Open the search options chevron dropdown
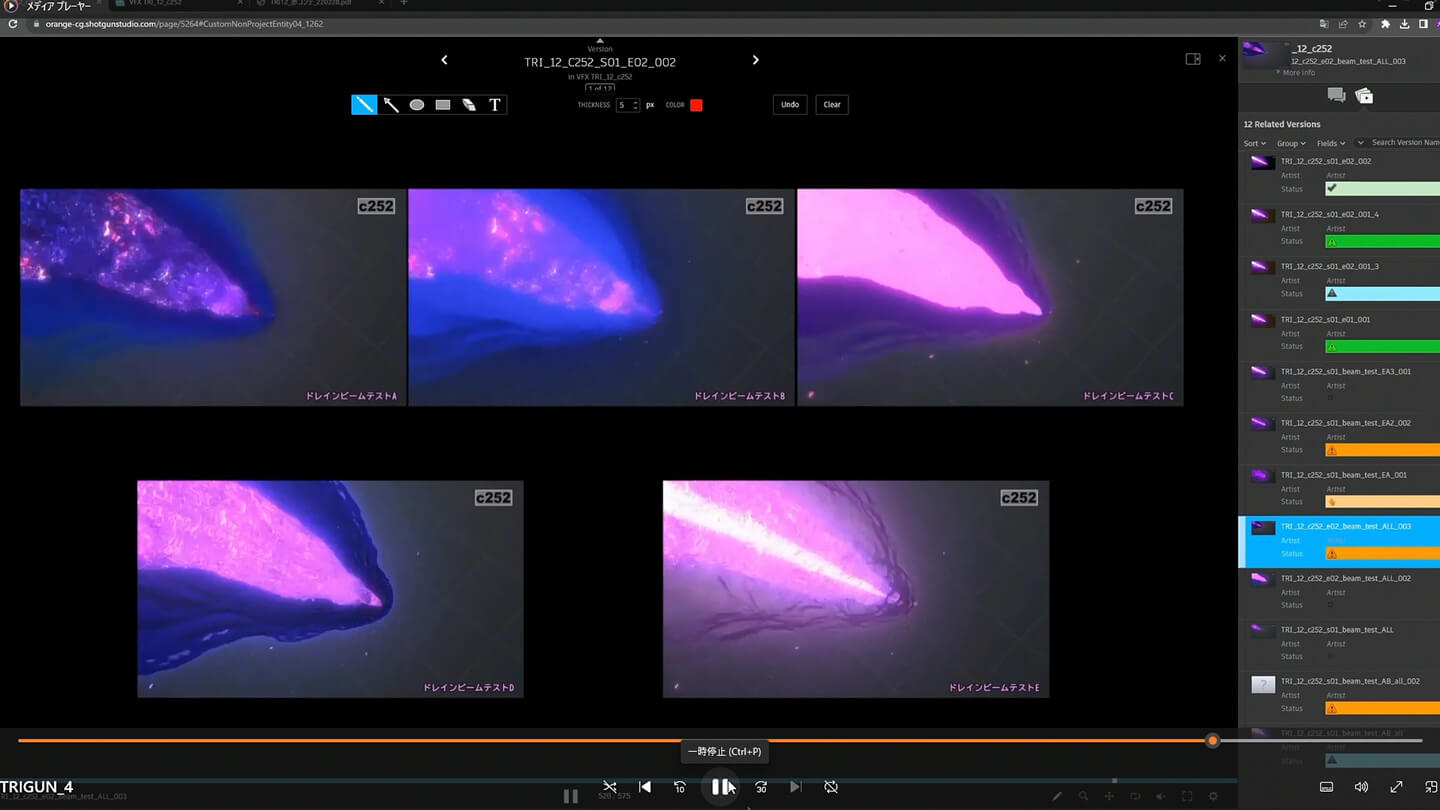 click(x=1360, y=143)
